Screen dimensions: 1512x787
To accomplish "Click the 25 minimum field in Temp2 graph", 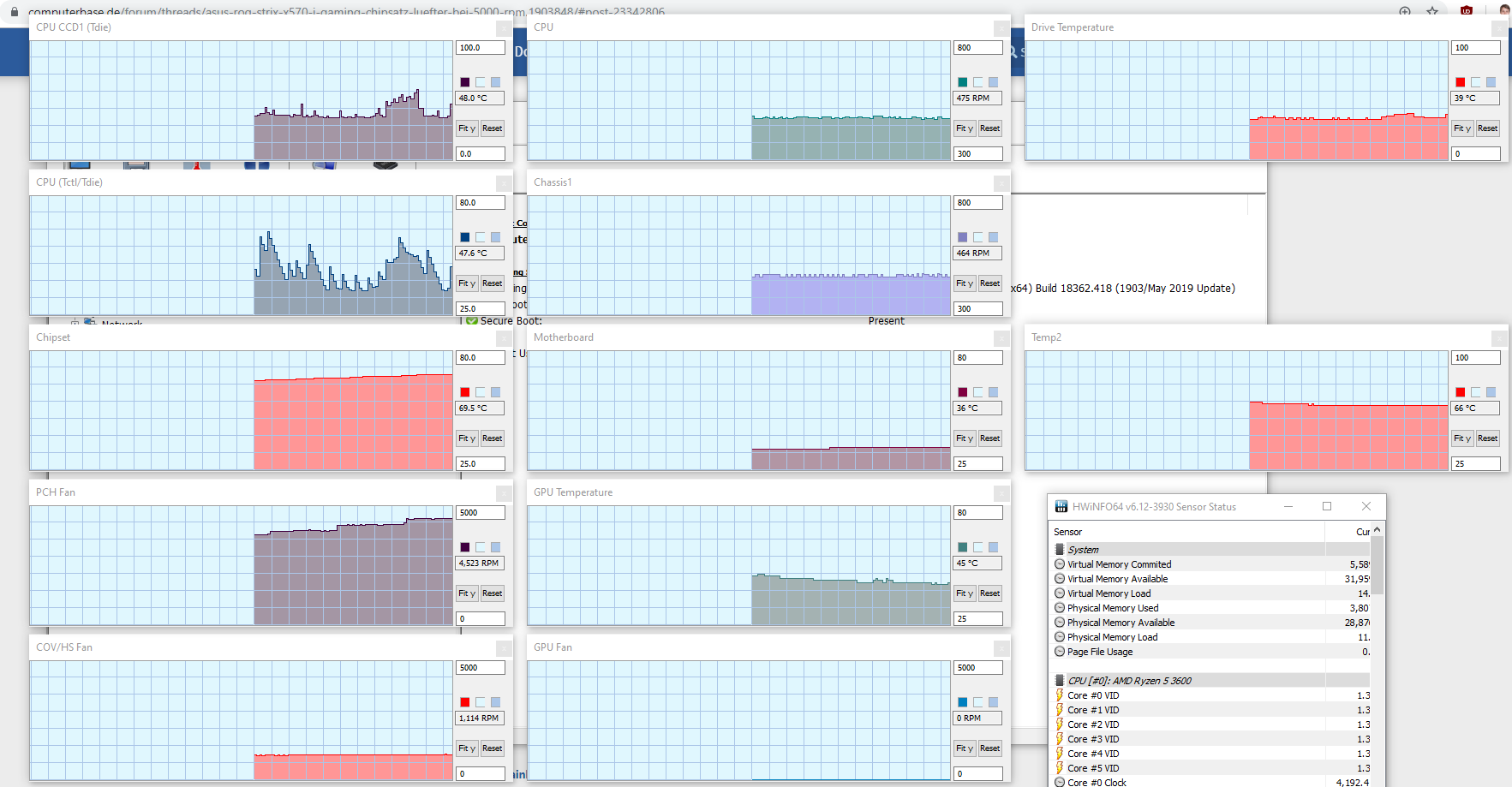I will click(1476, 463).
